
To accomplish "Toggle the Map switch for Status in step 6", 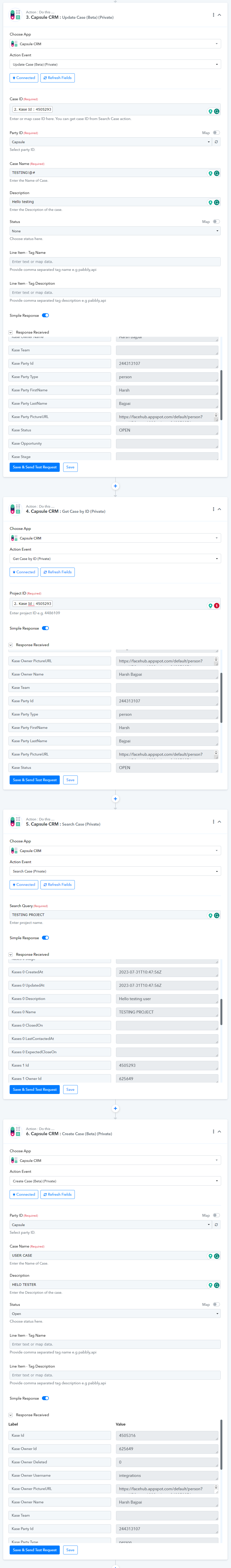I will click(x=216, y=1304).
